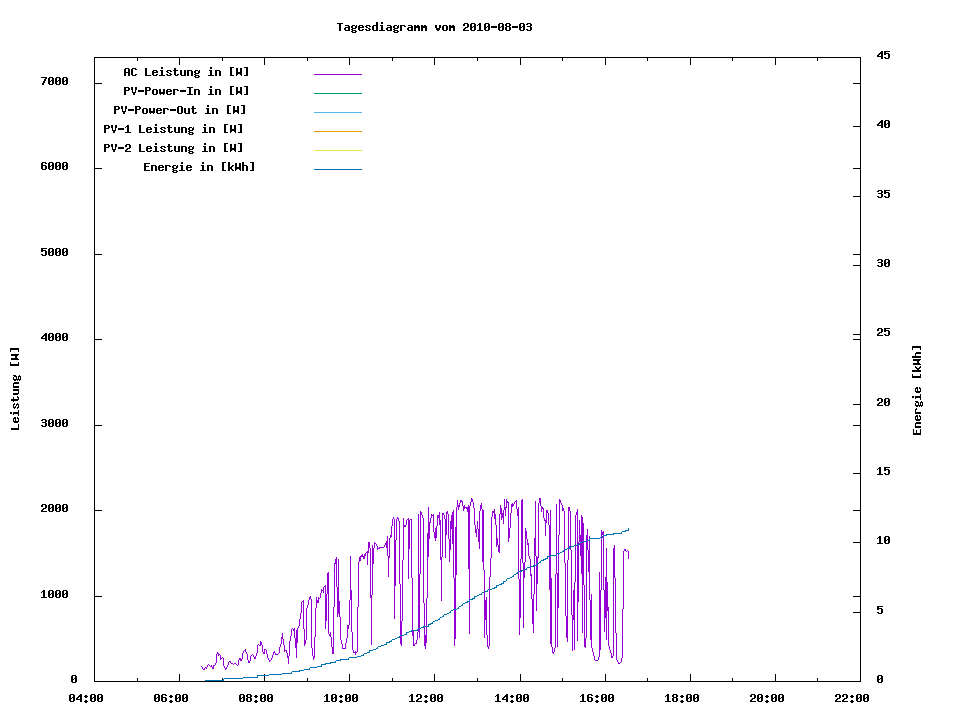Click the Leistung [W] left axis title
Image resolution: width=960 pixels, height=720 pixels.
(x=15, y=389)
